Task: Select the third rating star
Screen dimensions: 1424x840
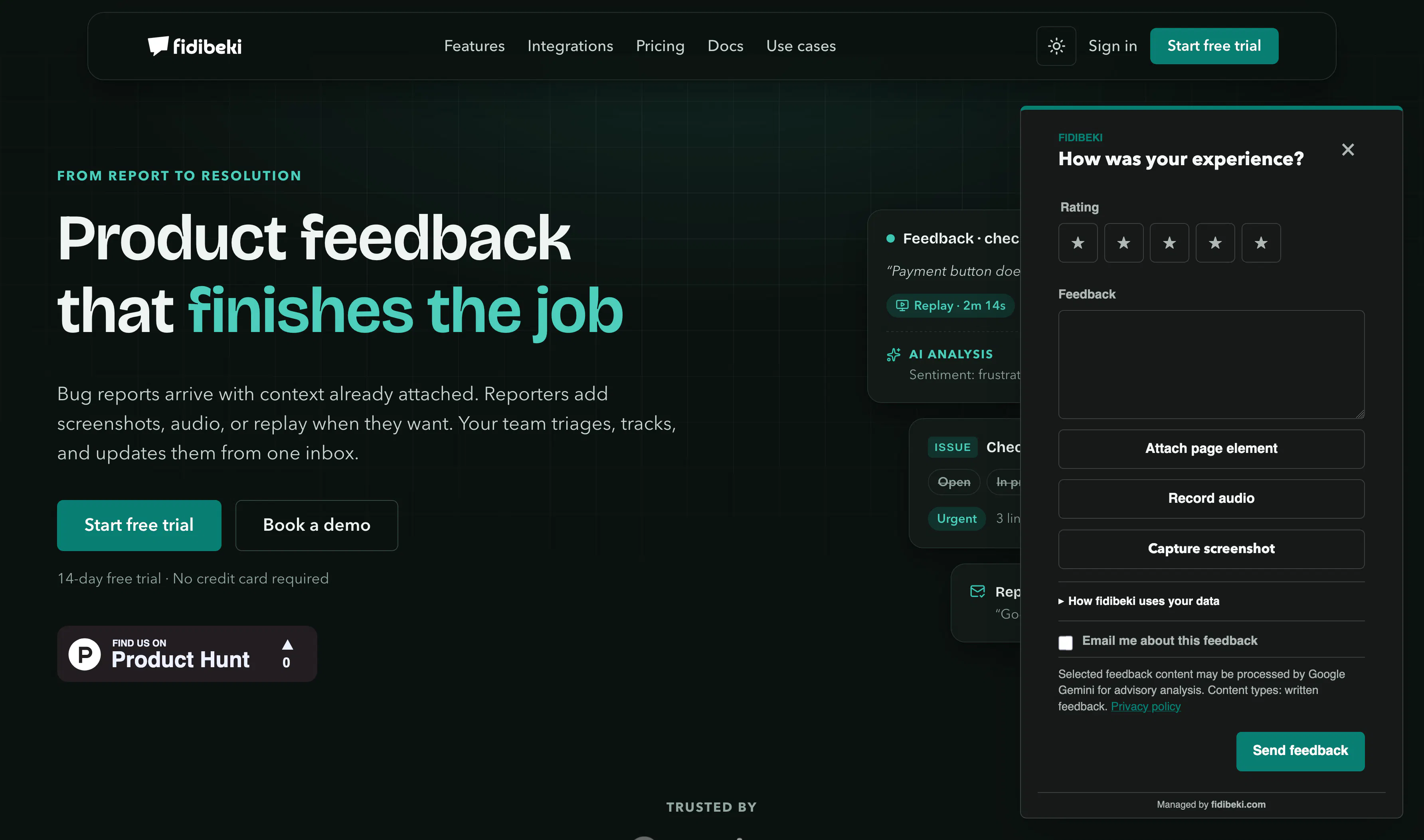Action: click(x=1169, y=243)
